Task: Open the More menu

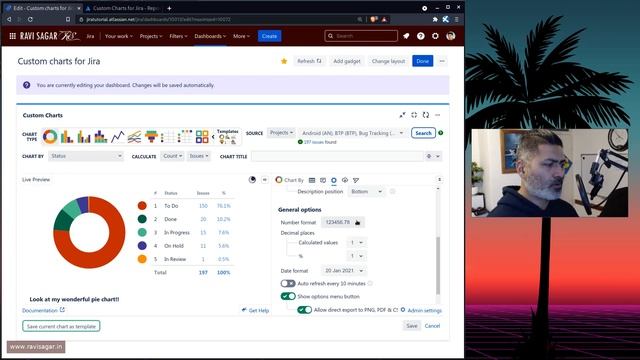Action: tap(241, 36)
